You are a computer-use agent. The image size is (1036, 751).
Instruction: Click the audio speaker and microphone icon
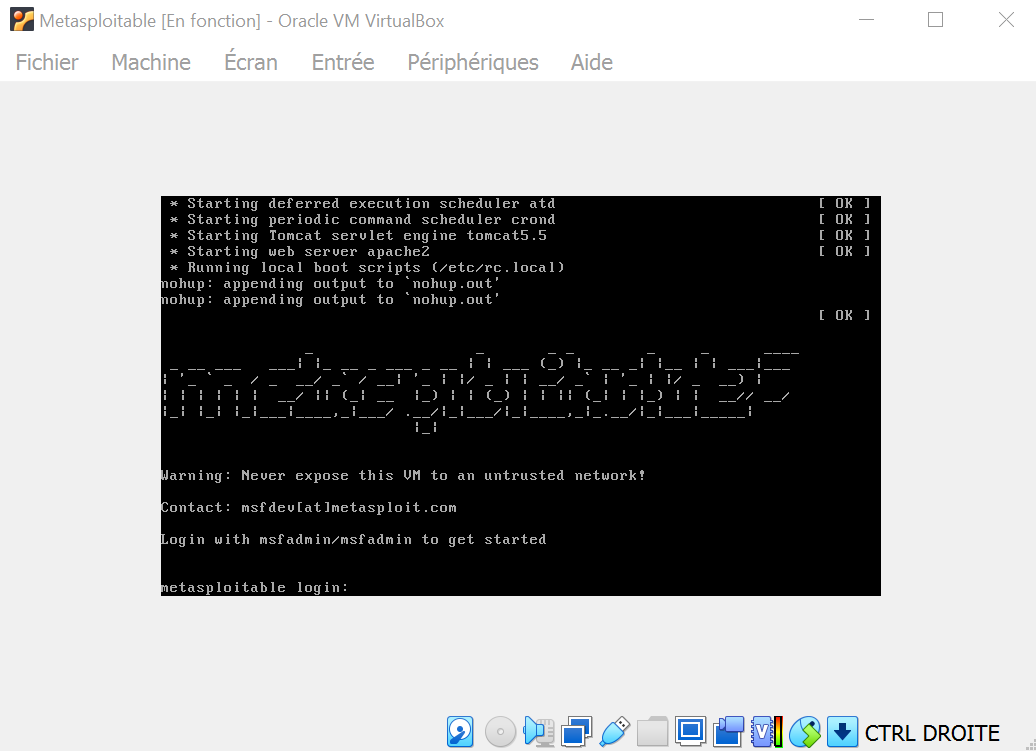tap(539, 732)
